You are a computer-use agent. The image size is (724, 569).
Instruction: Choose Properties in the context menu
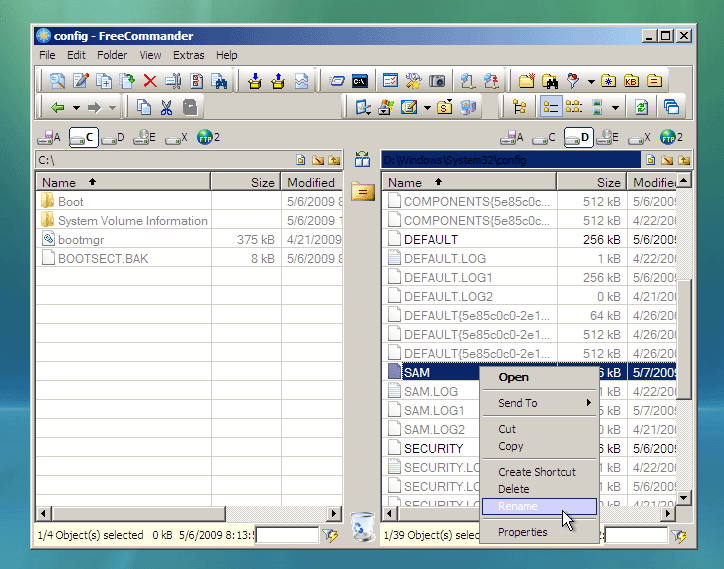[x=539, y=532]
